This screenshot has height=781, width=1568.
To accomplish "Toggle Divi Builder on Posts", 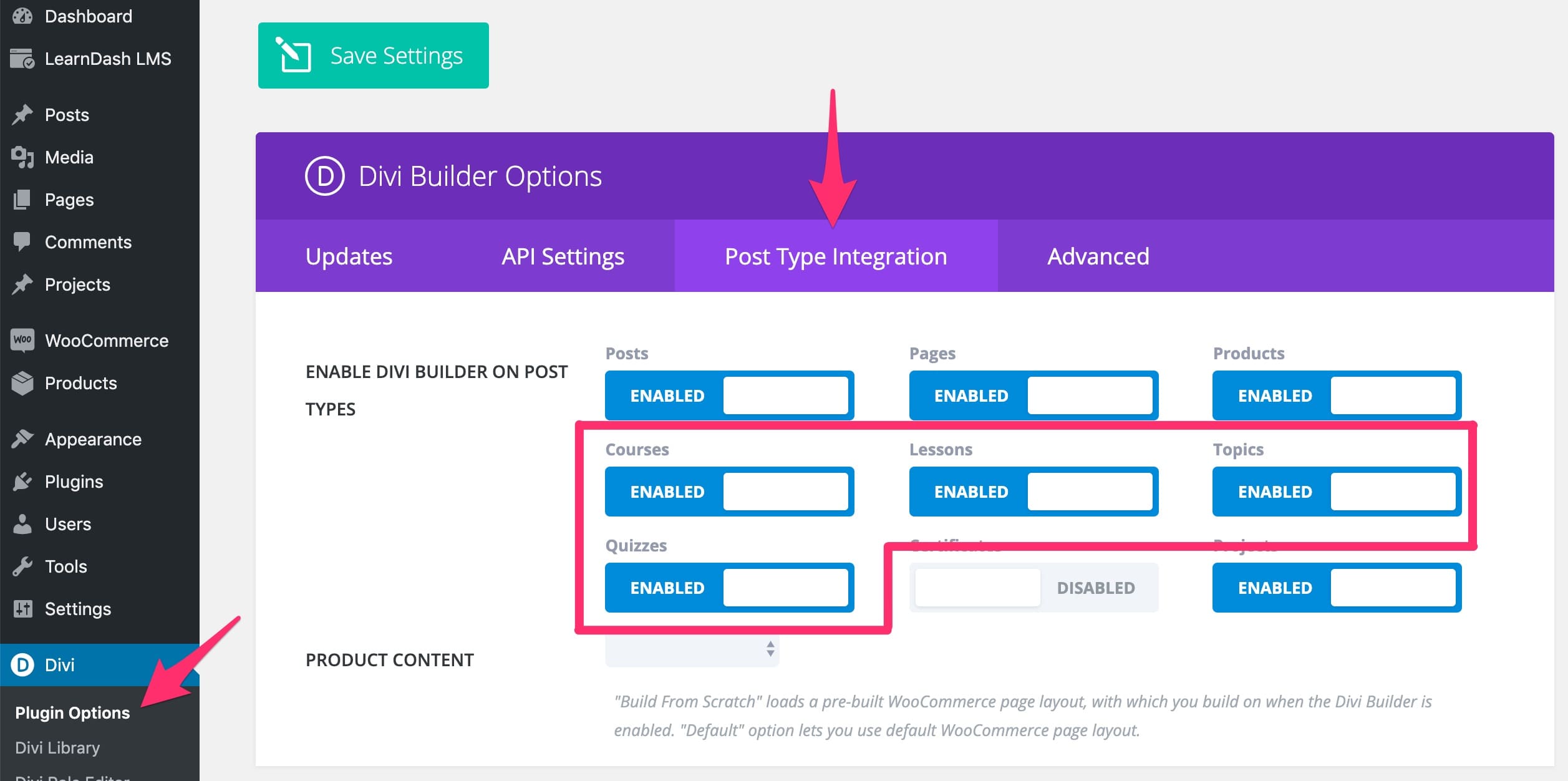I will (x=729, y=395).
